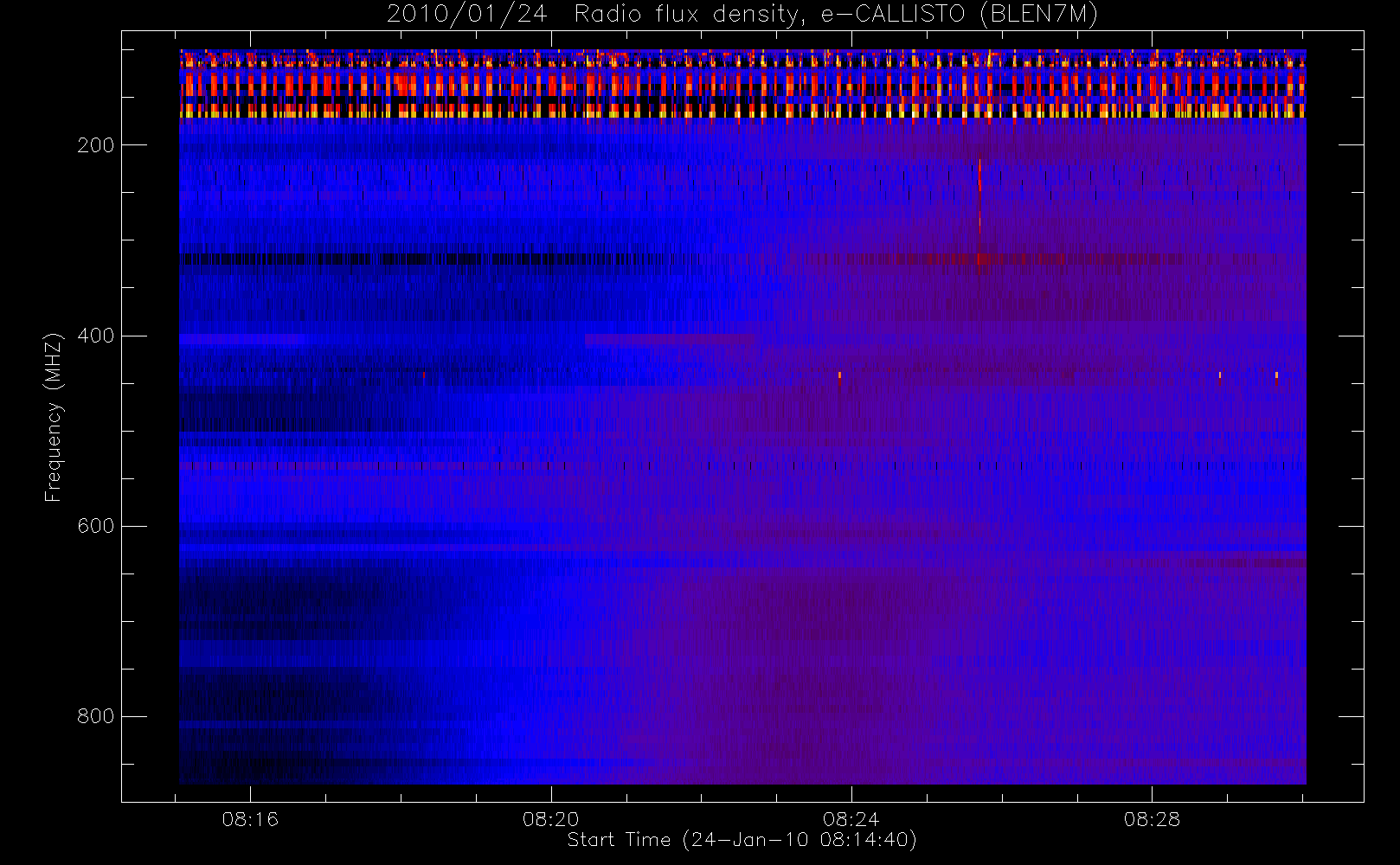
Task: Click the 600 frequency tick label
Action: tap(96, 526)
